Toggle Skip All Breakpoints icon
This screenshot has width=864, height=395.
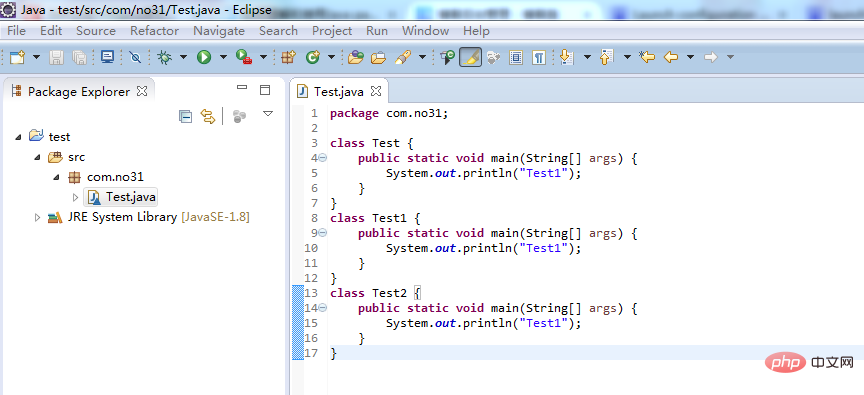click(135, 57)
